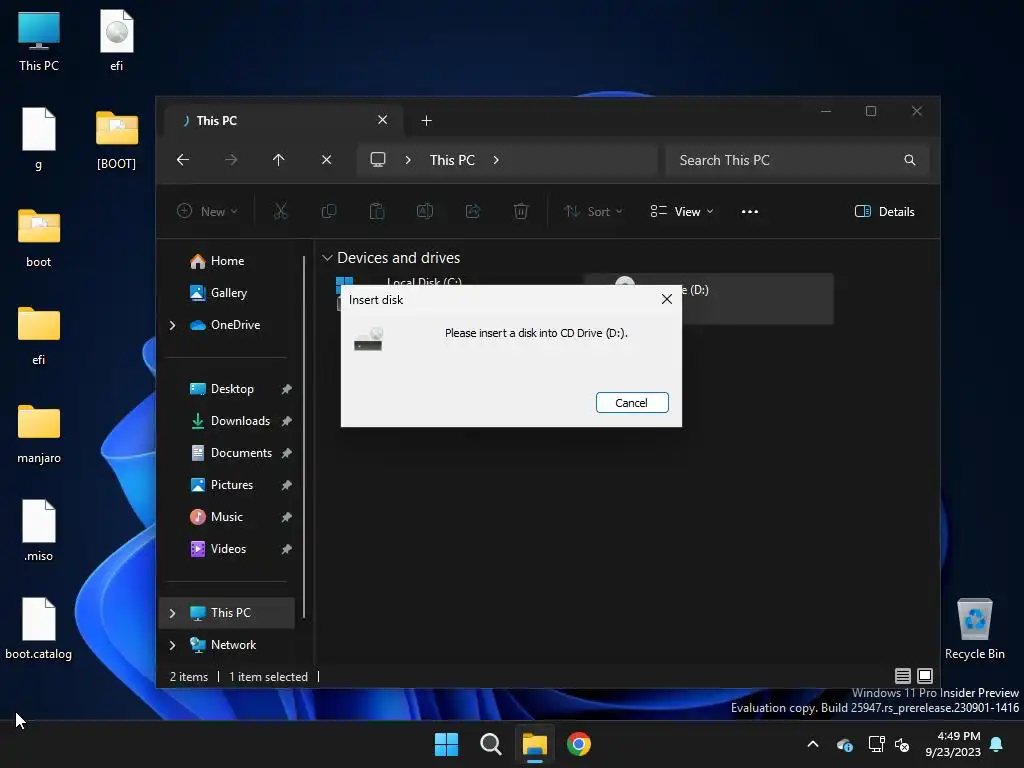
Task: Click the Cut scissors icon
Action: click(x=280, y=211)
